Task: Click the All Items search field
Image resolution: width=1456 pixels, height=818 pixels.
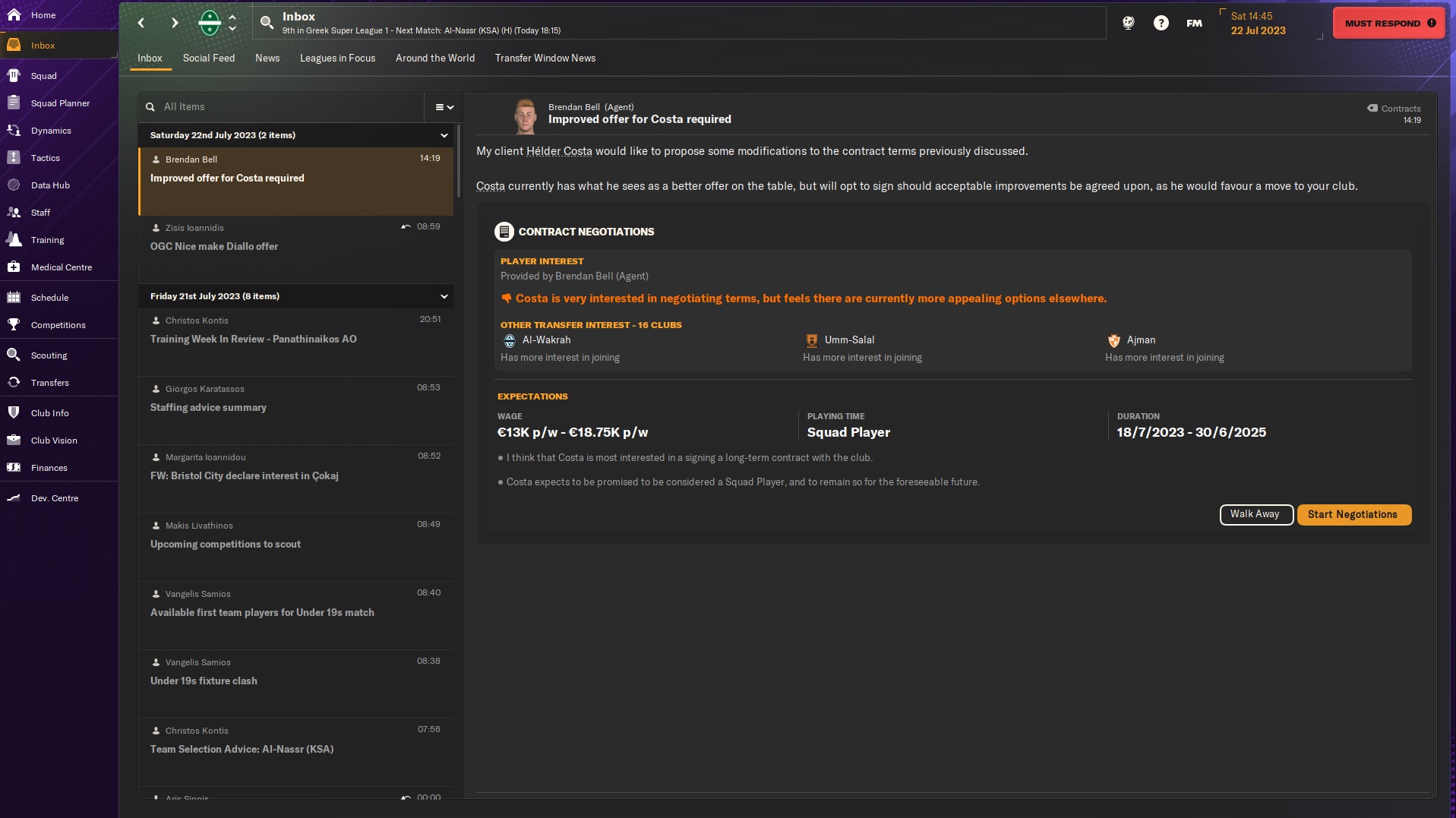Action: tap(281, 107)
